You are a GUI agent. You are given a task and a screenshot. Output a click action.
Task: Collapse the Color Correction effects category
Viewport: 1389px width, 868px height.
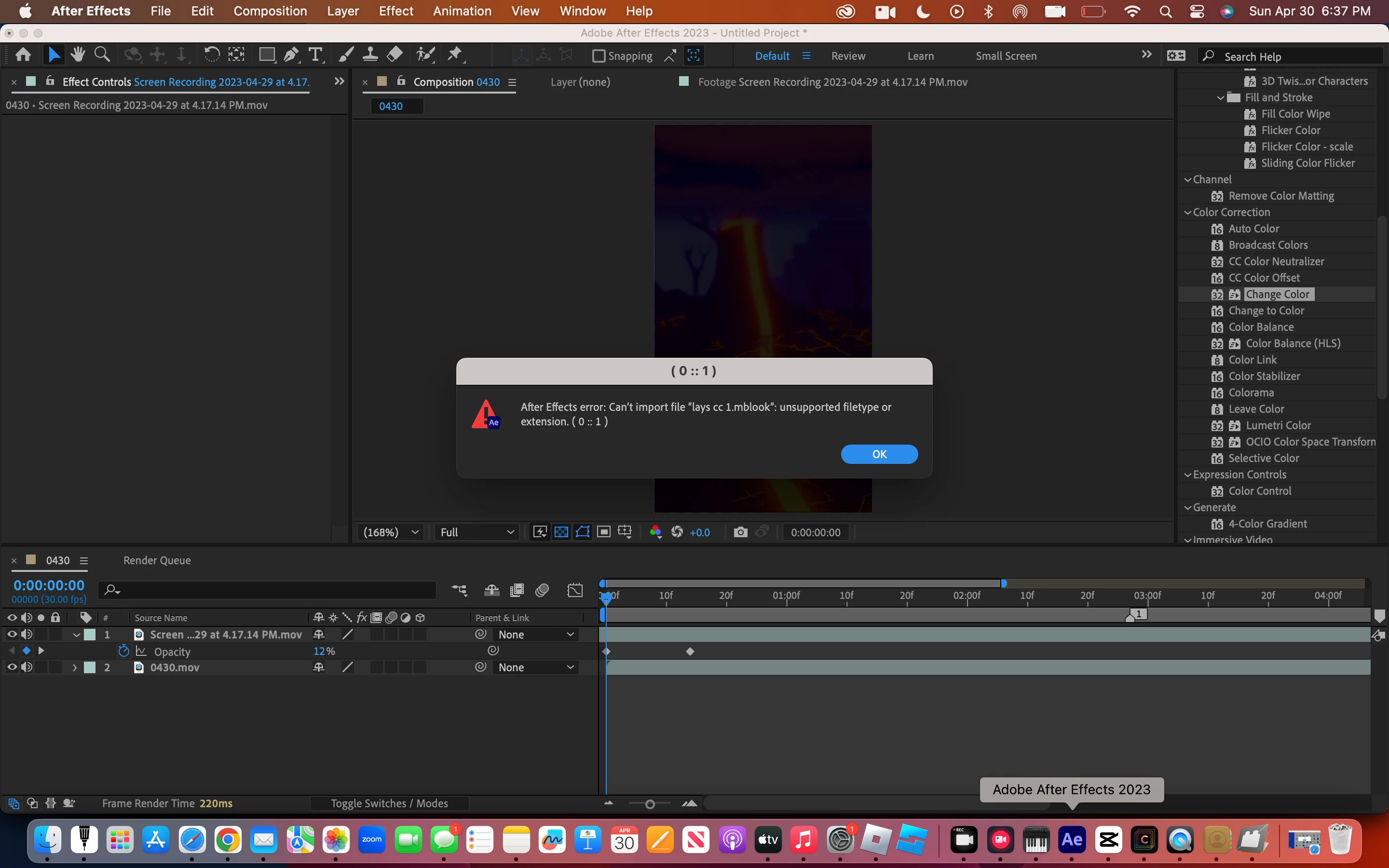[1187, 212]
